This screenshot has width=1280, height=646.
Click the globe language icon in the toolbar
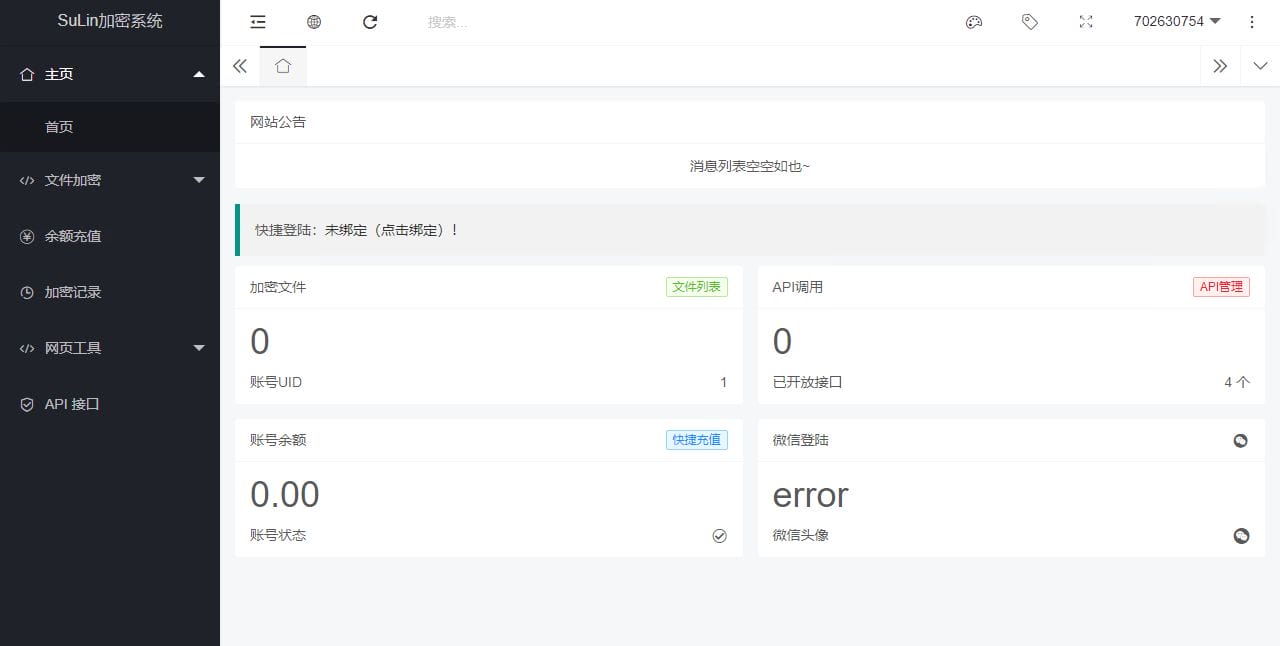(314, 21)
